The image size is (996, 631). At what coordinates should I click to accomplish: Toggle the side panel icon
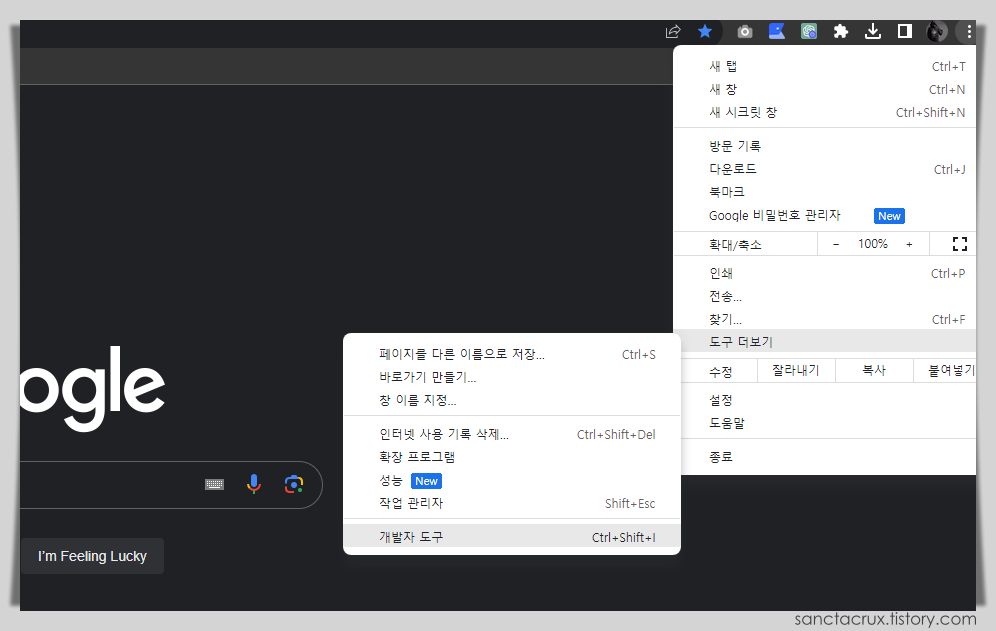pyautogui.click(x=905, y=31)
